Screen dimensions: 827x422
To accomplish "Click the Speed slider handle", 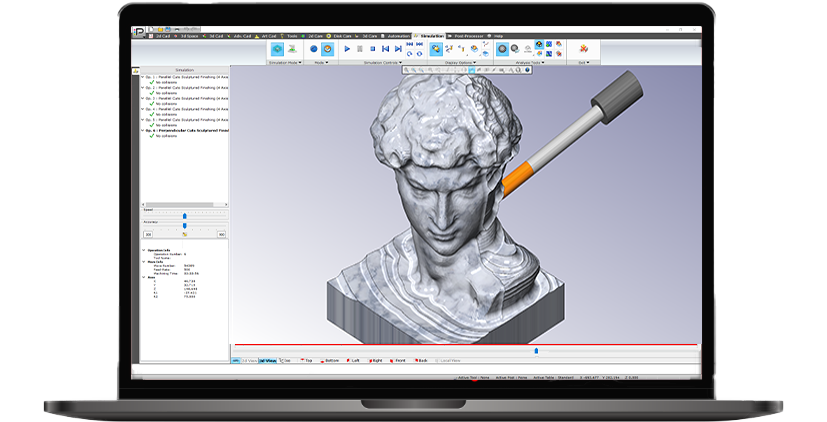I will [185, 216].
